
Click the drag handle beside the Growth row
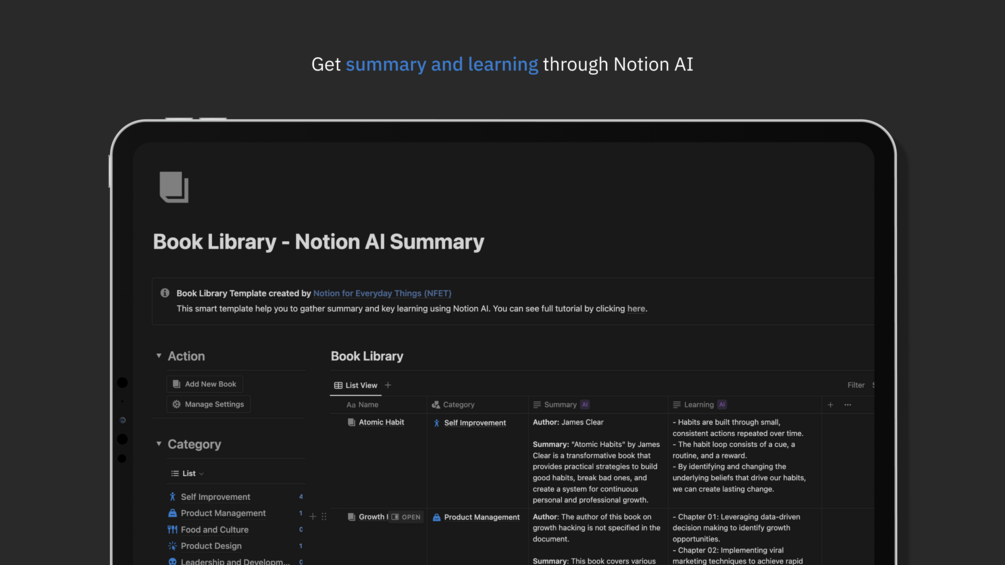click(324, 516)
